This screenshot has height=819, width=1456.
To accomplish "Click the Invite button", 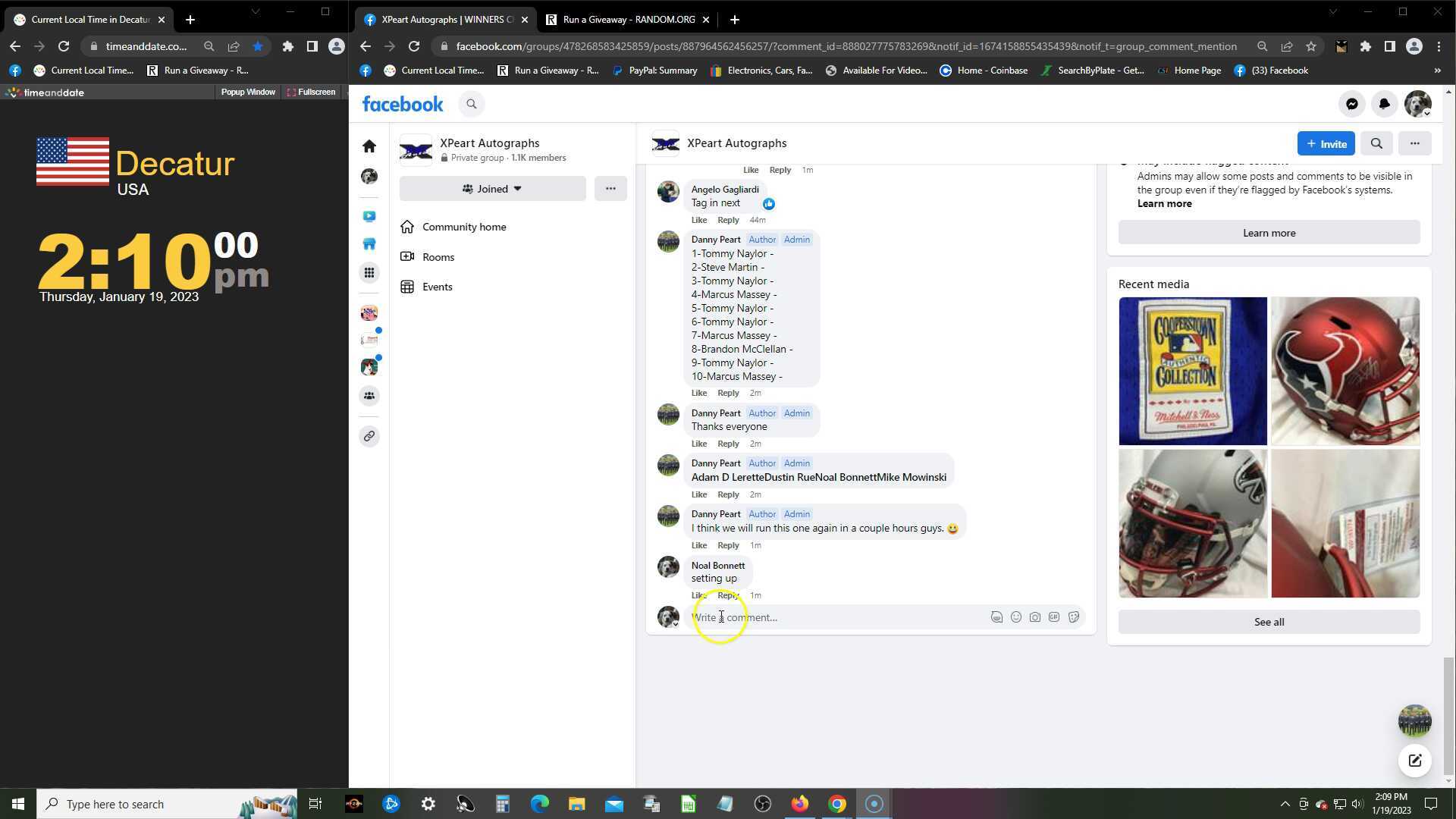I will pyautogui.click(x=1326, y=143).
